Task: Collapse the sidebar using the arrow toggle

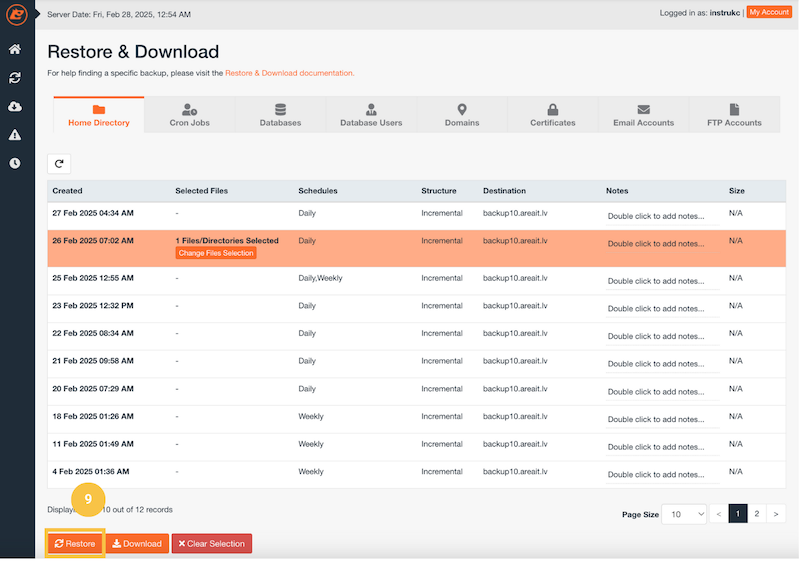Action: click(x=37, y=14)
